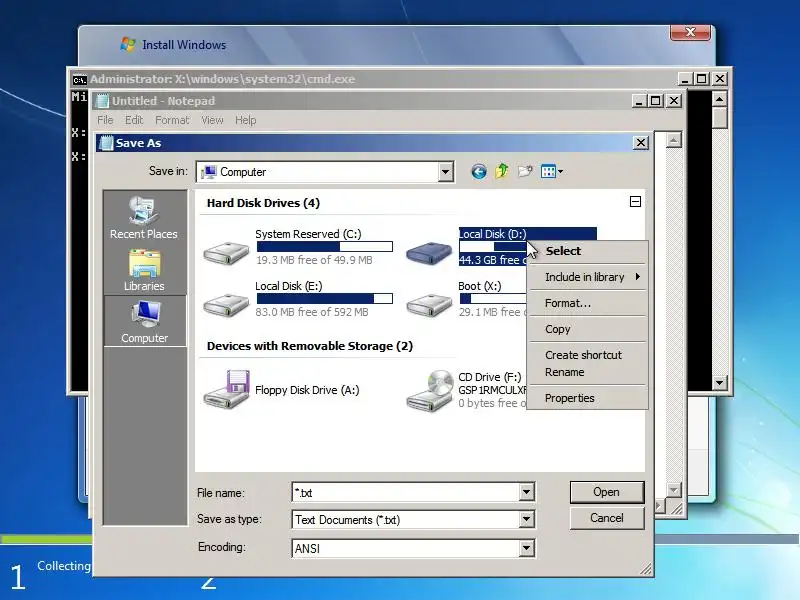This screenshot has height=600, width=800.
Task: Click cmd window scrollbar down arrow
Action: point(719,383)
